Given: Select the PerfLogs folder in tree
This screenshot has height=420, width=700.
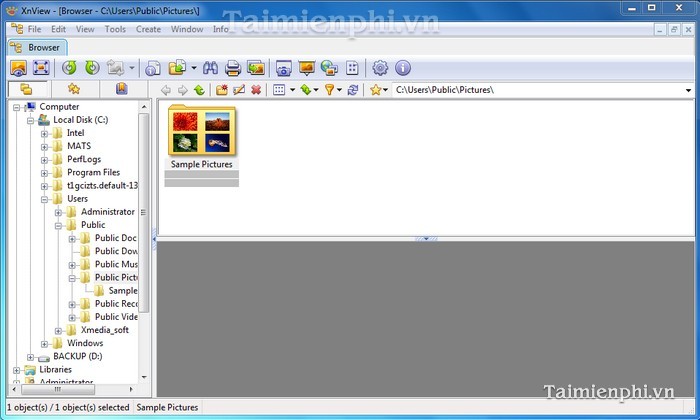Looking at the screenshot, I should click(x=84, y=159).
